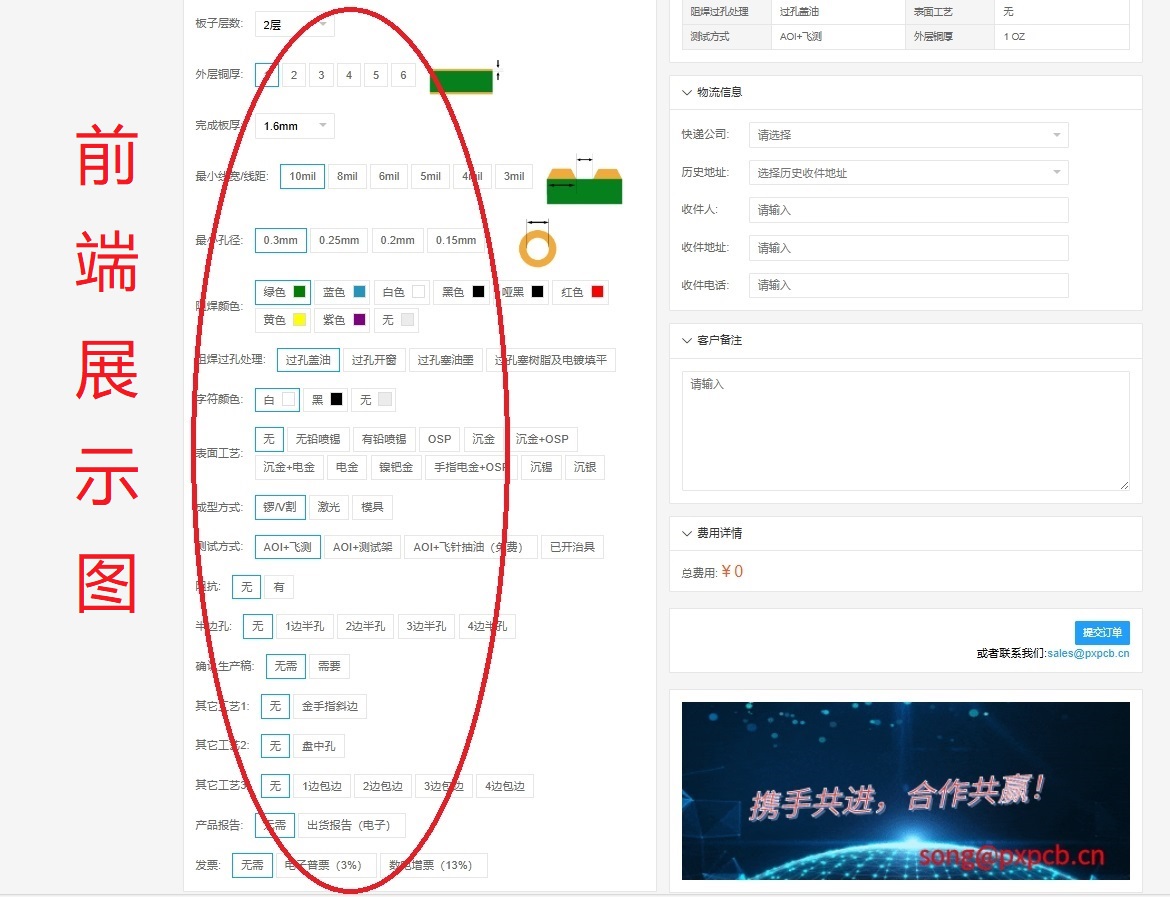Viewport: 1170px width, 897px height.
Task: Choose 黑 for silkscreen color
Action: click(327, 399)
